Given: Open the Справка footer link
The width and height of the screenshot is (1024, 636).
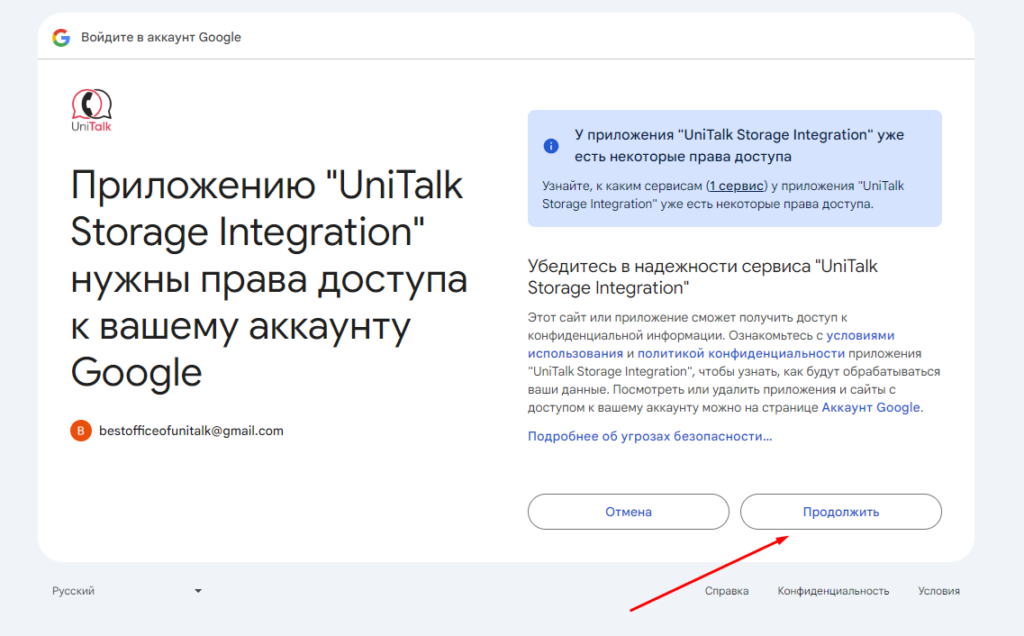Looking at the screenshot, I should pos(726,591).
